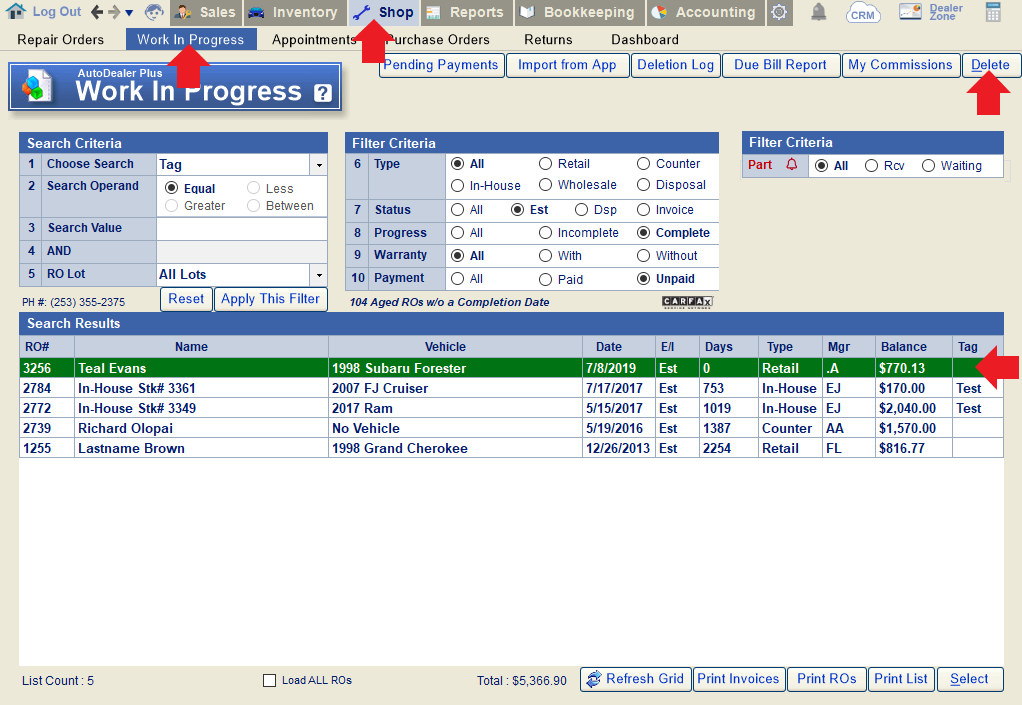Open the settings gear icon
Screen dimensions: 1022x705
point(779,12)
